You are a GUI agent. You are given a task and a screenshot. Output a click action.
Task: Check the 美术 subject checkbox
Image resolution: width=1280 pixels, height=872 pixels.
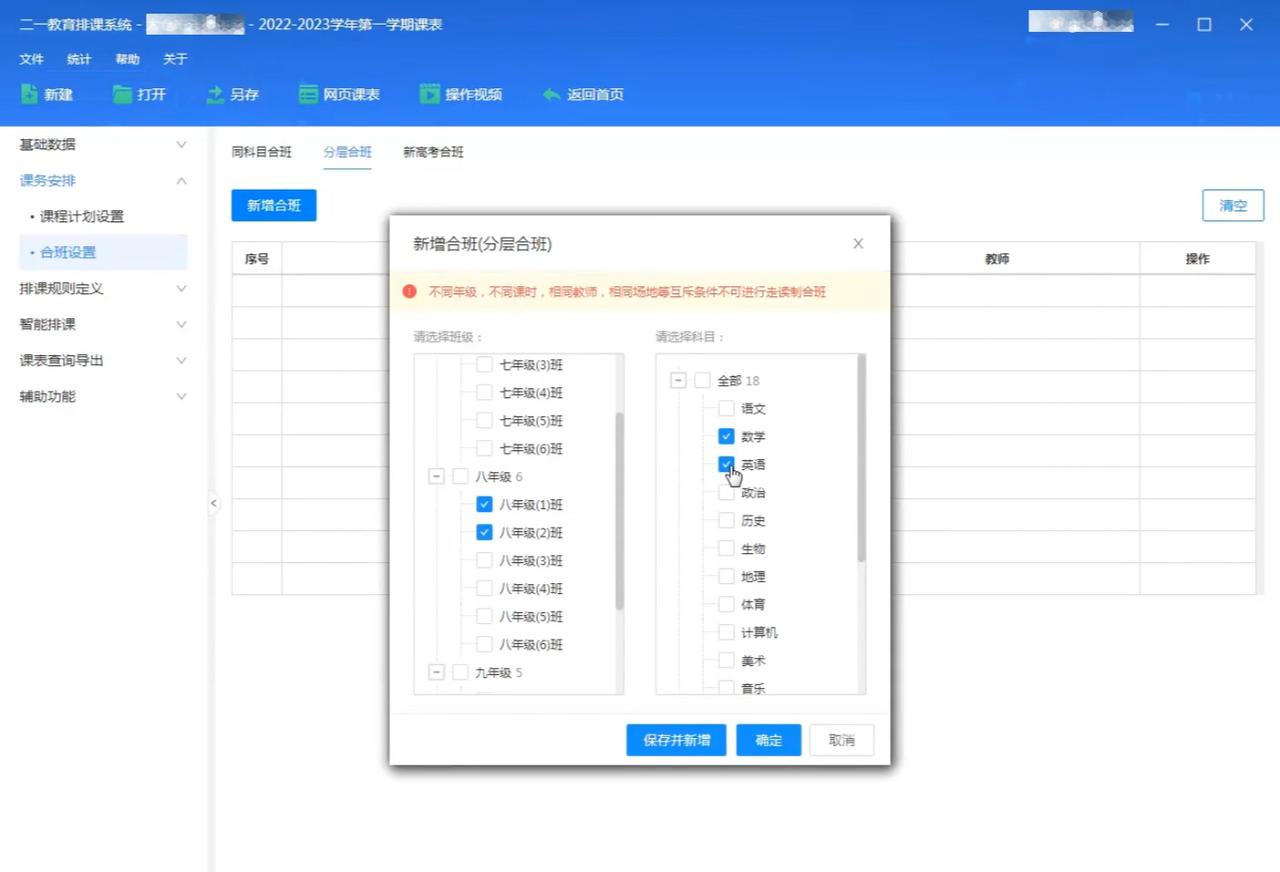[x=726, y=661]
